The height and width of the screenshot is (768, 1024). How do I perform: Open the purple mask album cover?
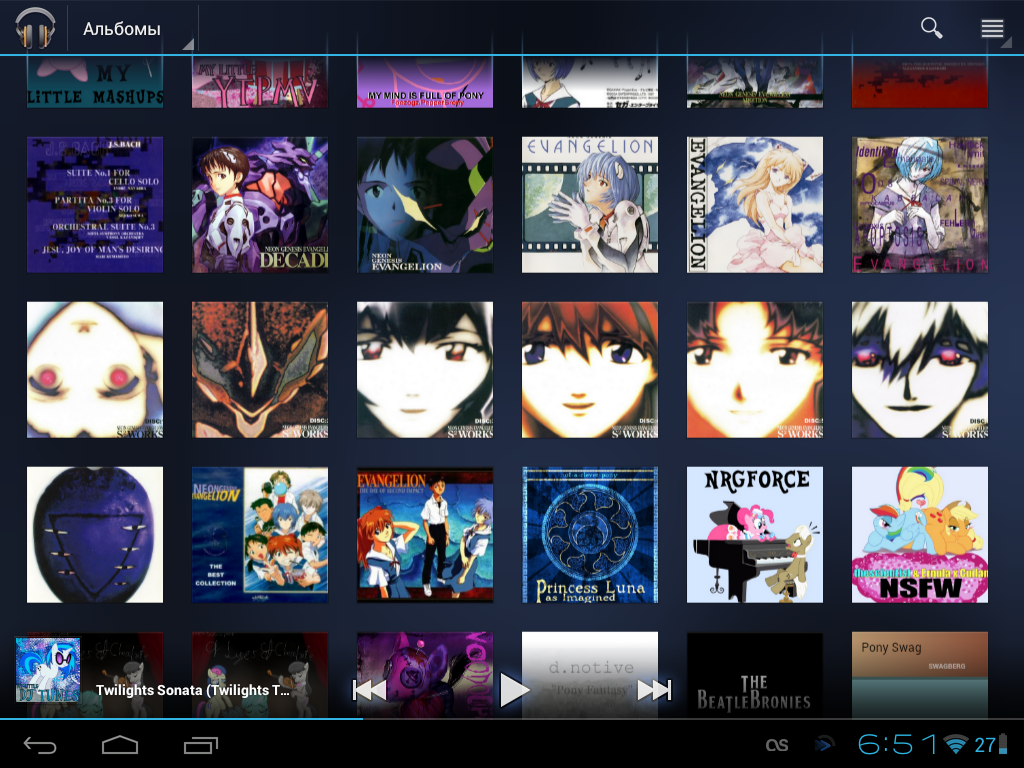pos(95,534)
